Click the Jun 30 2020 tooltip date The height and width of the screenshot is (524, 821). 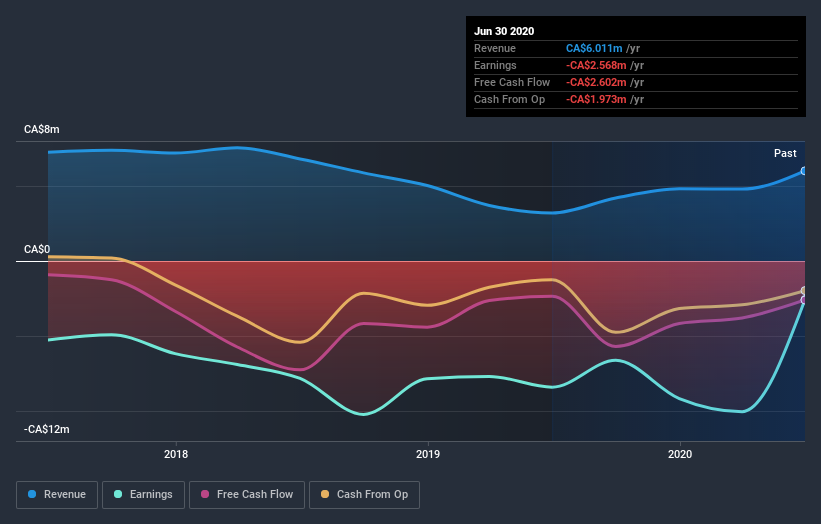pyautogui.click(x=504, y=31)
